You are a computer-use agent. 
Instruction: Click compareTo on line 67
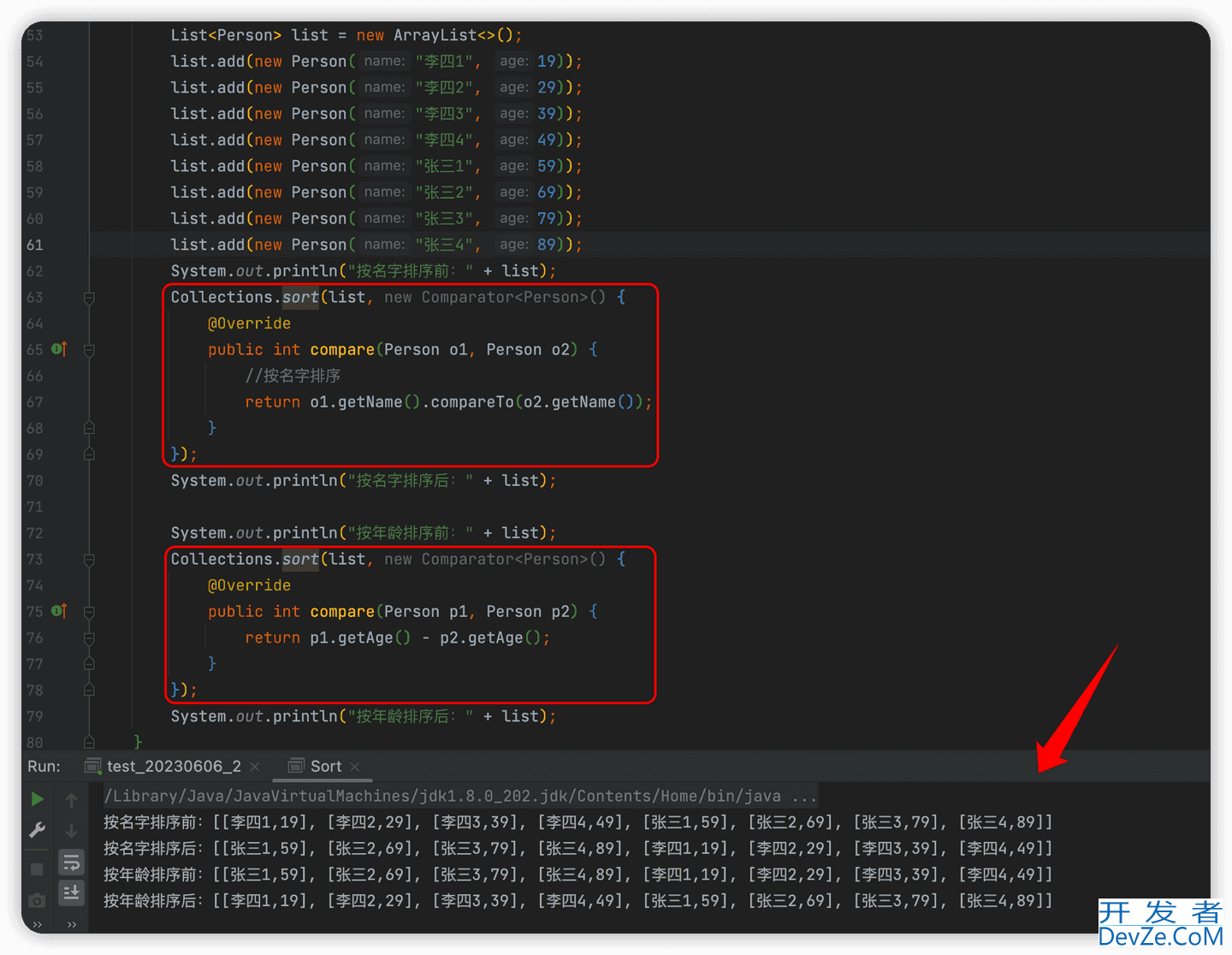click(x=472, y=402)
